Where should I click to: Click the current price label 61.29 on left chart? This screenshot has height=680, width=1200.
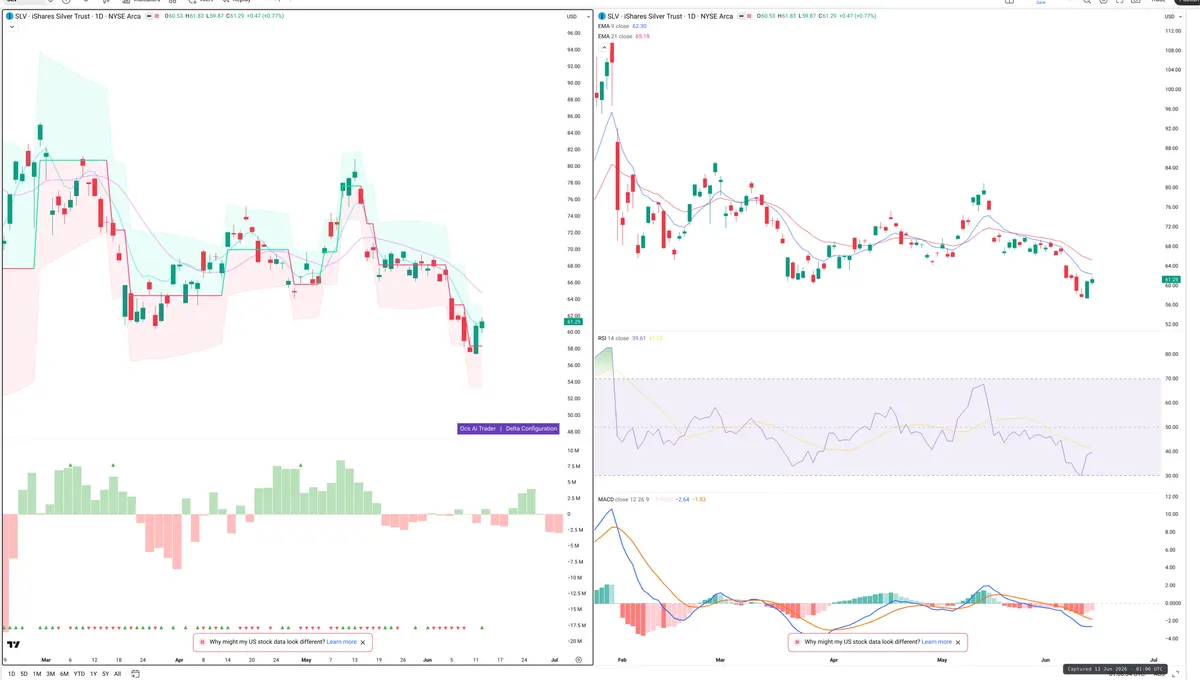(x=572, y=321)
